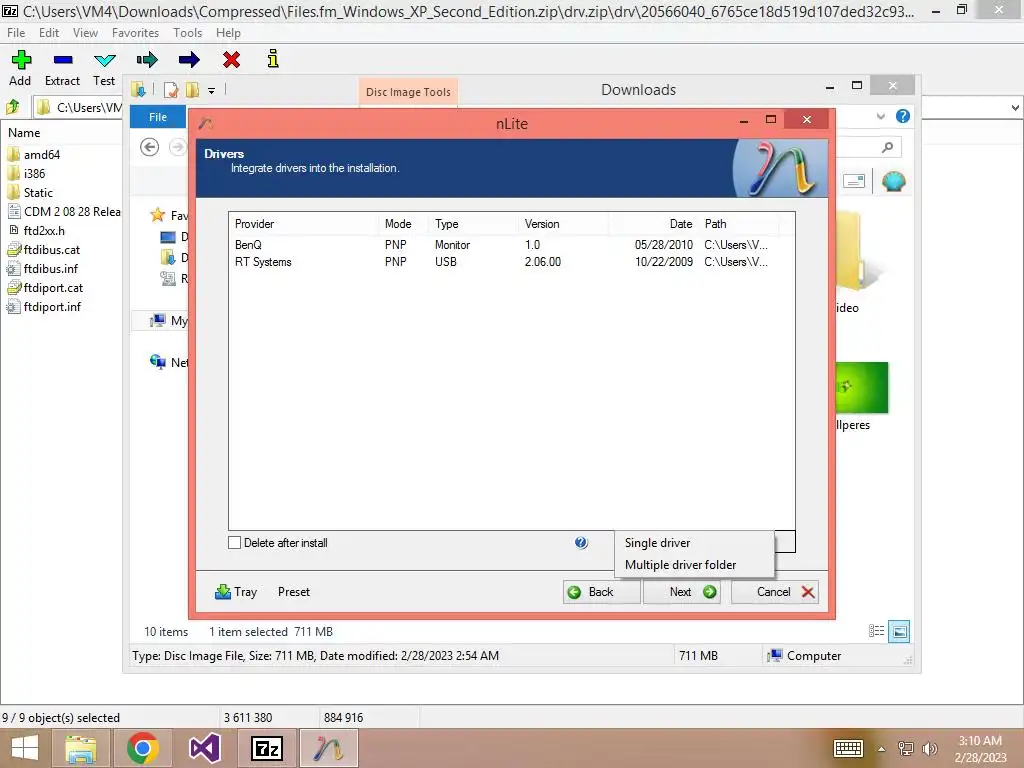Screen dimensions: 1024x768
Task: Sort drivers by the Version column header
Action: [564, 224]
